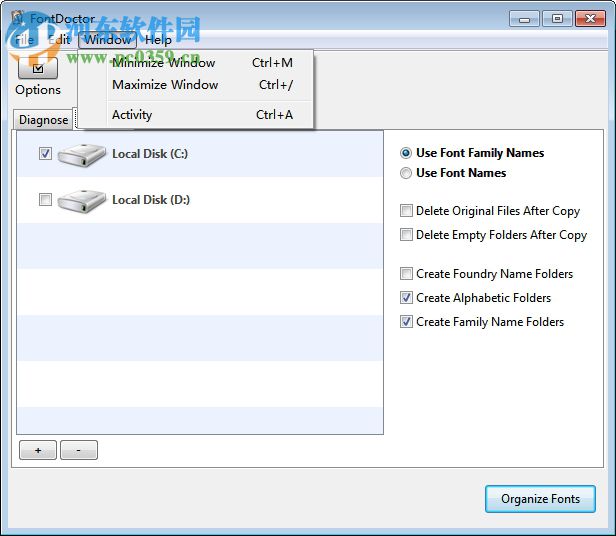Click the FontDoctor title bar app icon
Viewport: 616px width, 536px height.
click(17, 18)
